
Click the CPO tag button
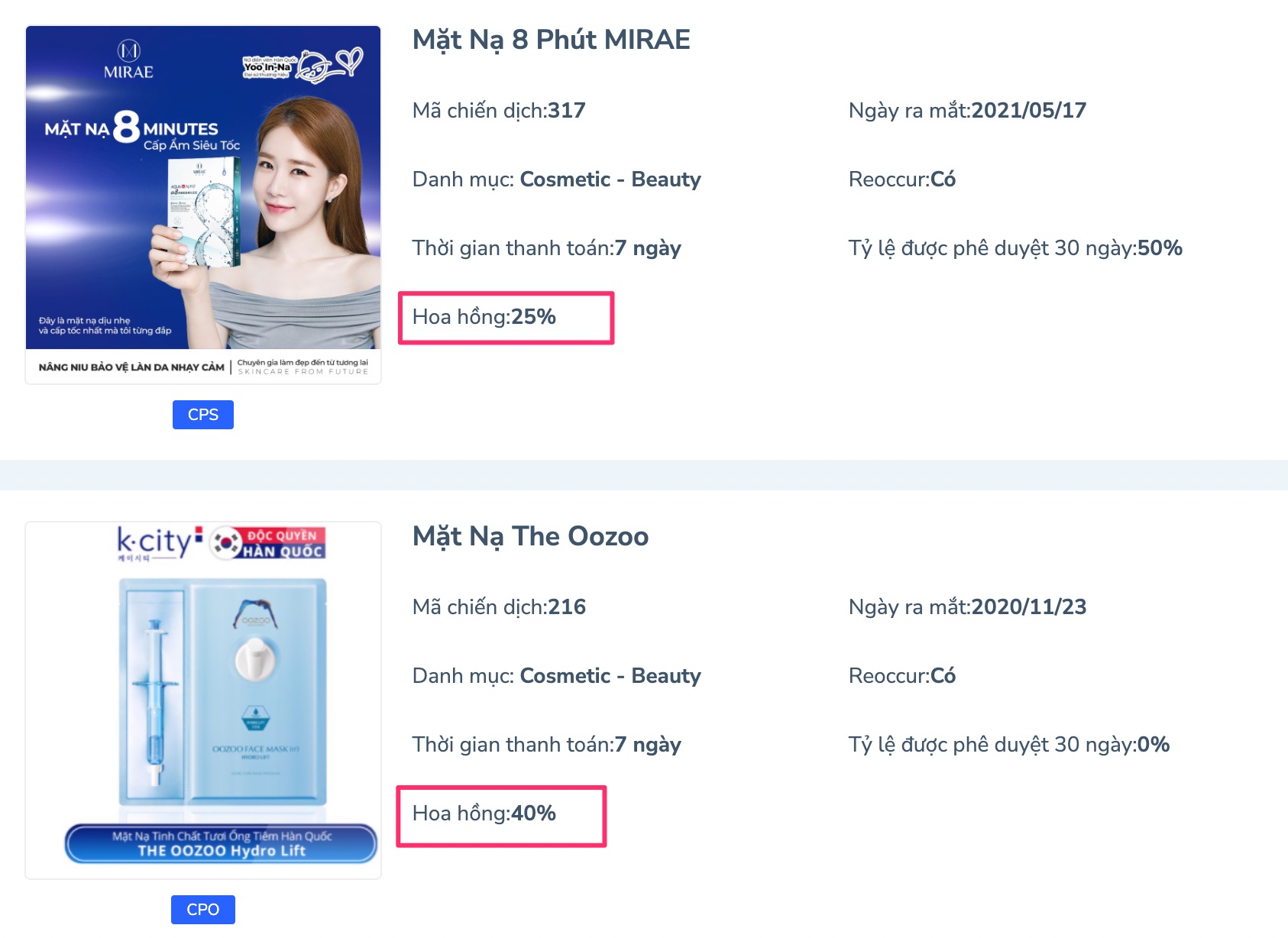coord(203,910)
